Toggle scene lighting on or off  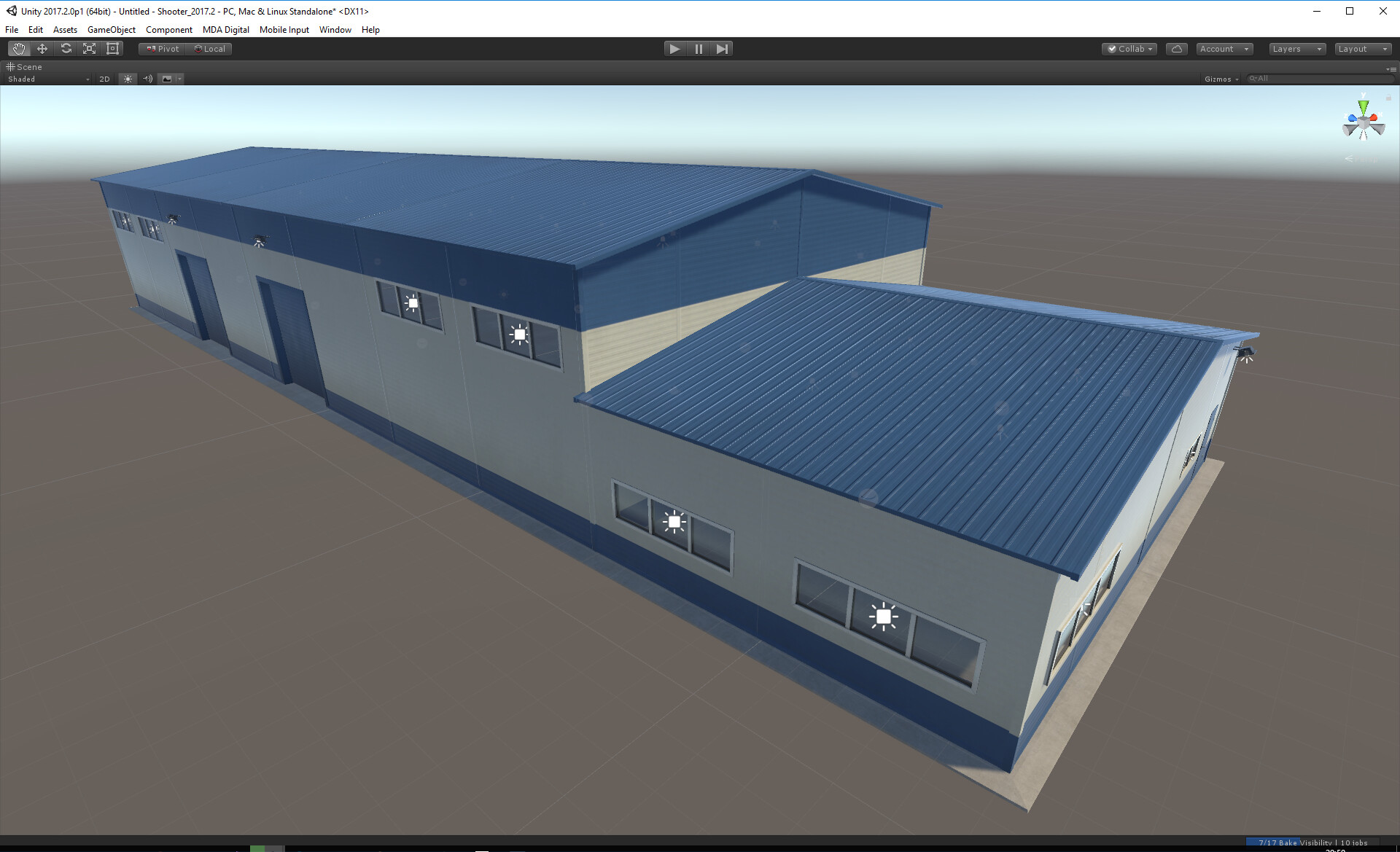128,79
